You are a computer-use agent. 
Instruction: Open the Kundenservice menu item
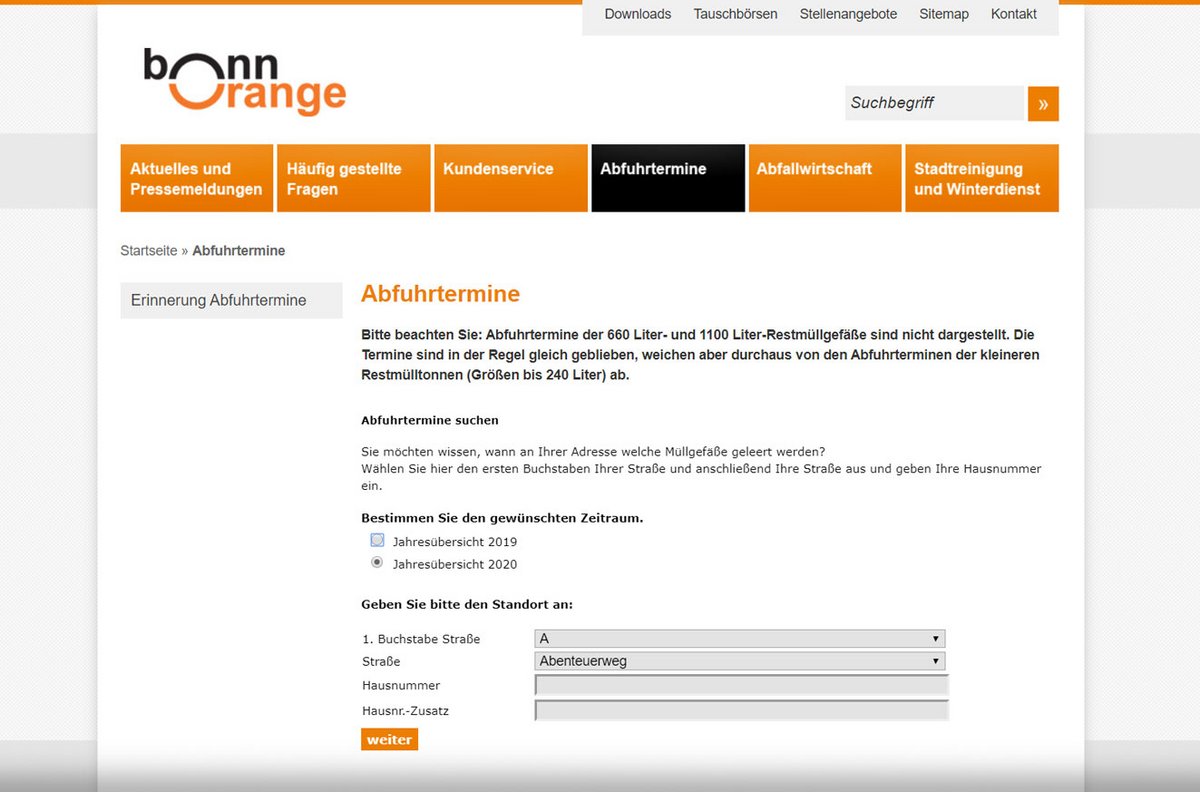coord(511,178)
